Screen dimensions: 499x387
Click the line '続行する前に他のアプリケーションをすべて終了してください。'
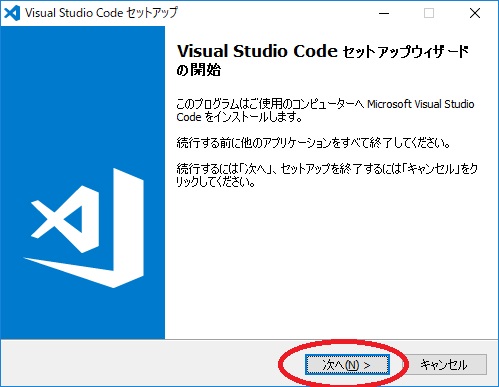313,143
